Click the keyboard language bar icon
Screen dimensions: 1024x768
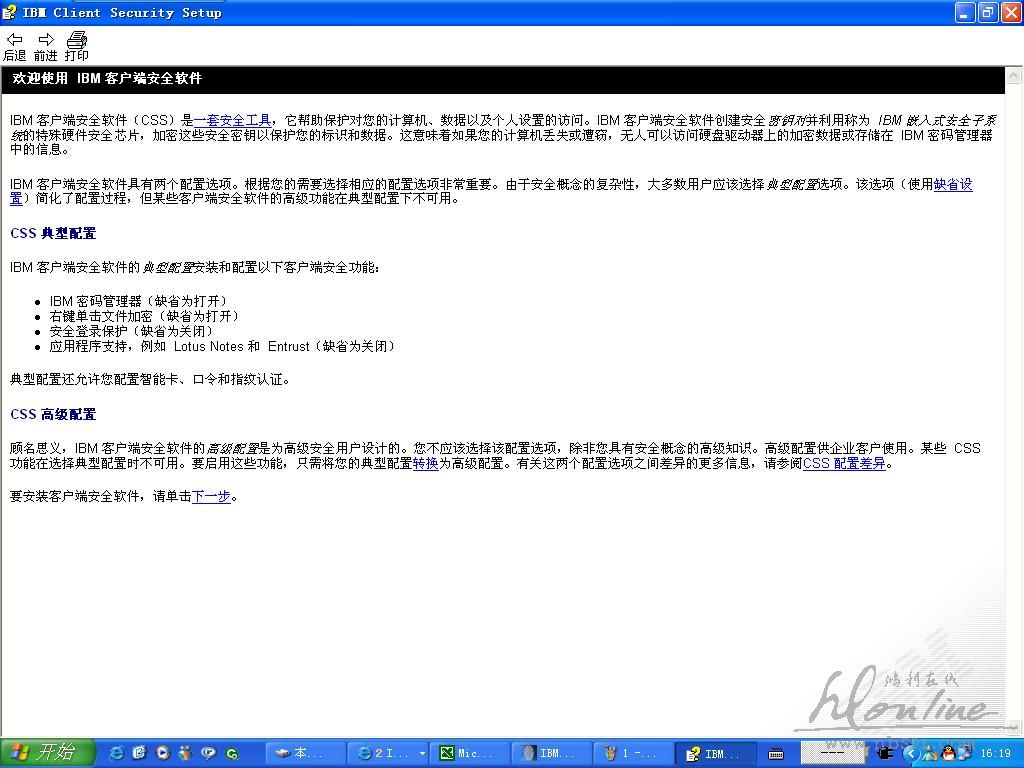click(776, 754)
